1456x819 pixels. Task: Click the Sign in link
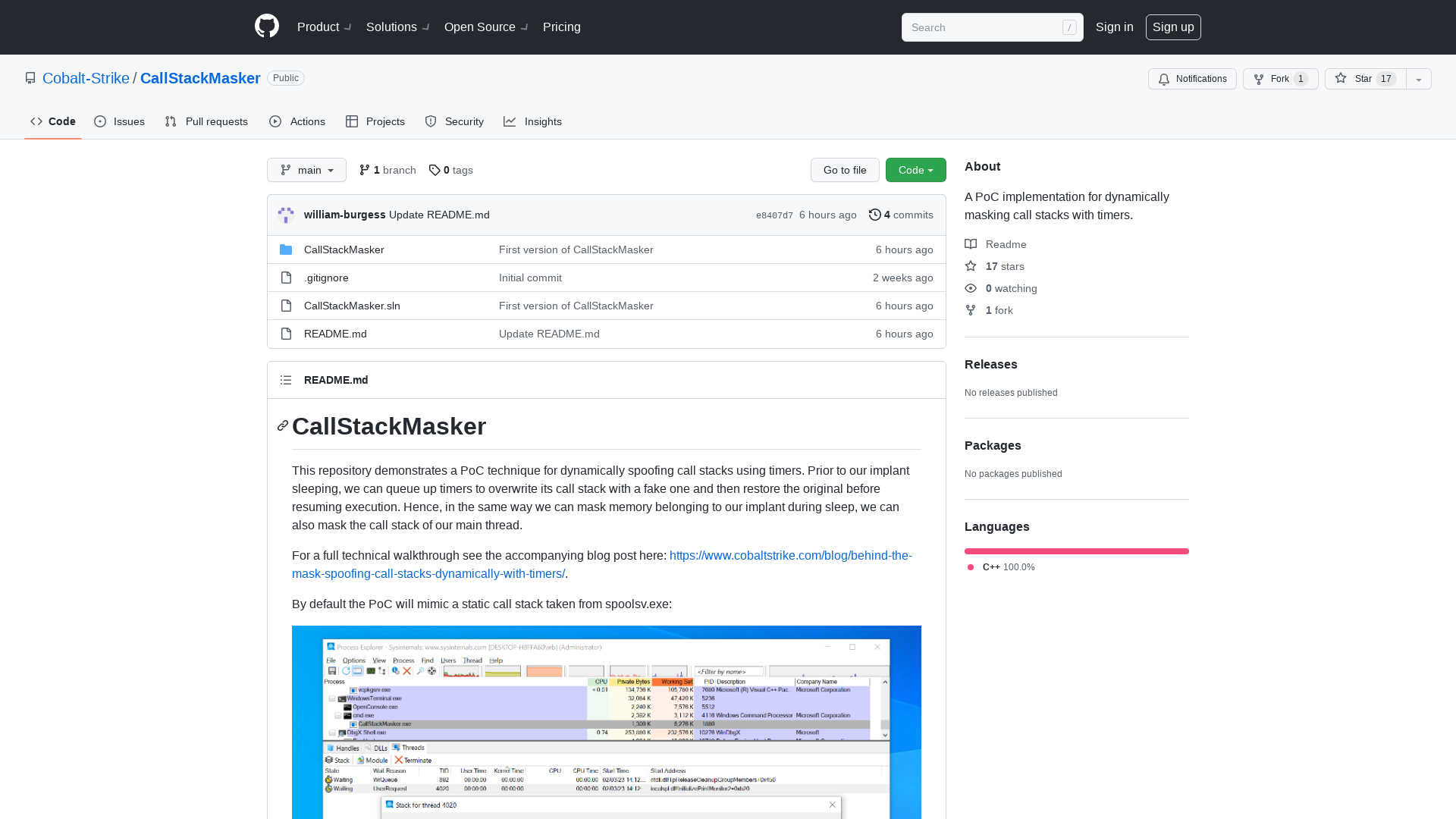click(1115, 27)
